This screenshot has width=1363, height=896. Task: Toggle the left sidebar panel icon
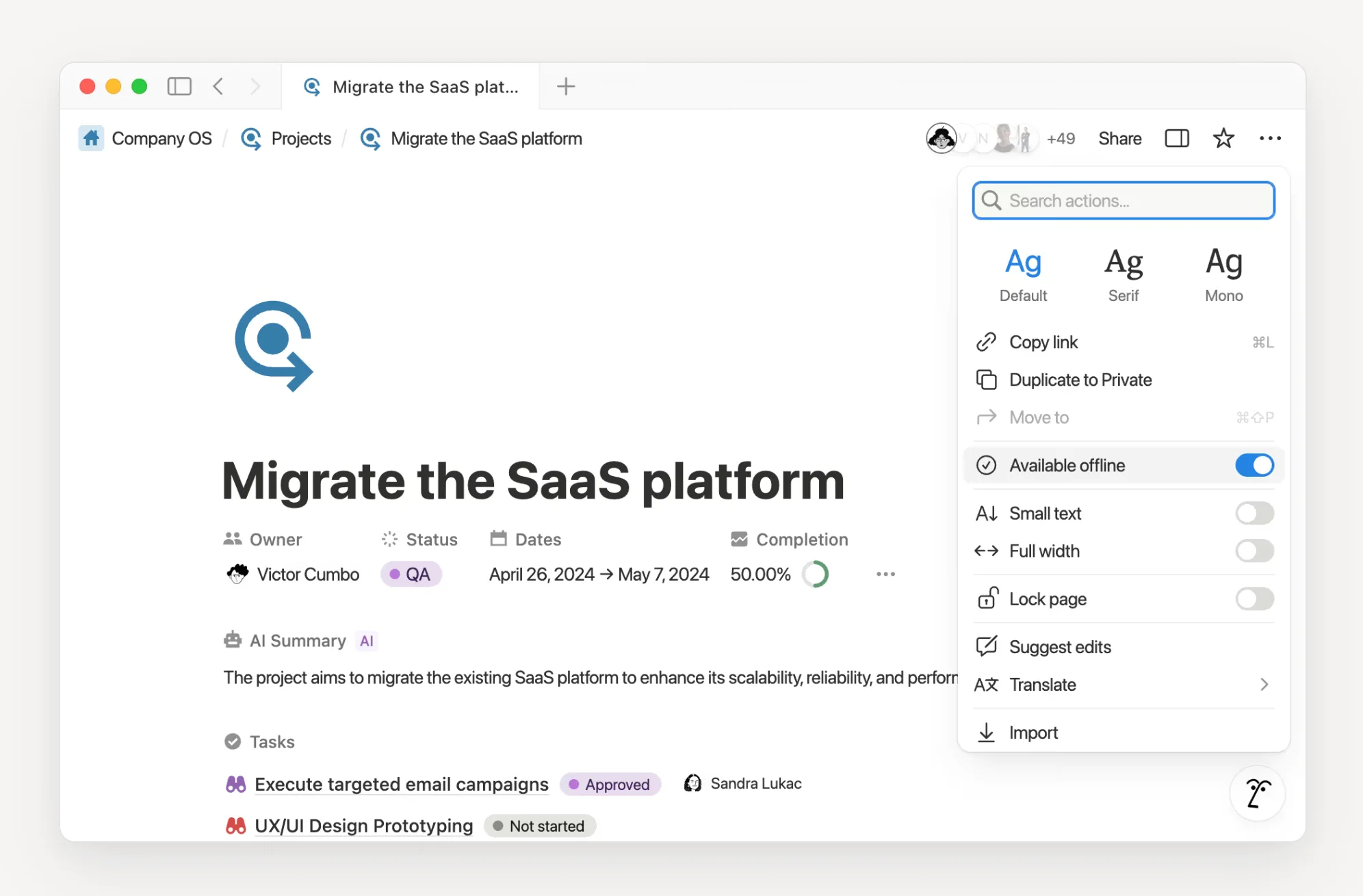tap(179, 86)
